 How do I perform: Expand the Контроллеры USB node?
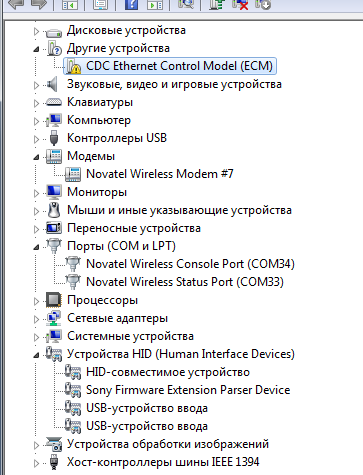[x=36, y=139]
